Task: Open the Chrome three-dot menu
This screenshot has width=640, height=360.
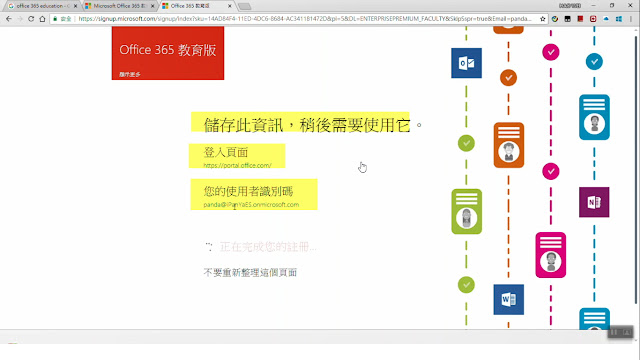Action: 631,19
